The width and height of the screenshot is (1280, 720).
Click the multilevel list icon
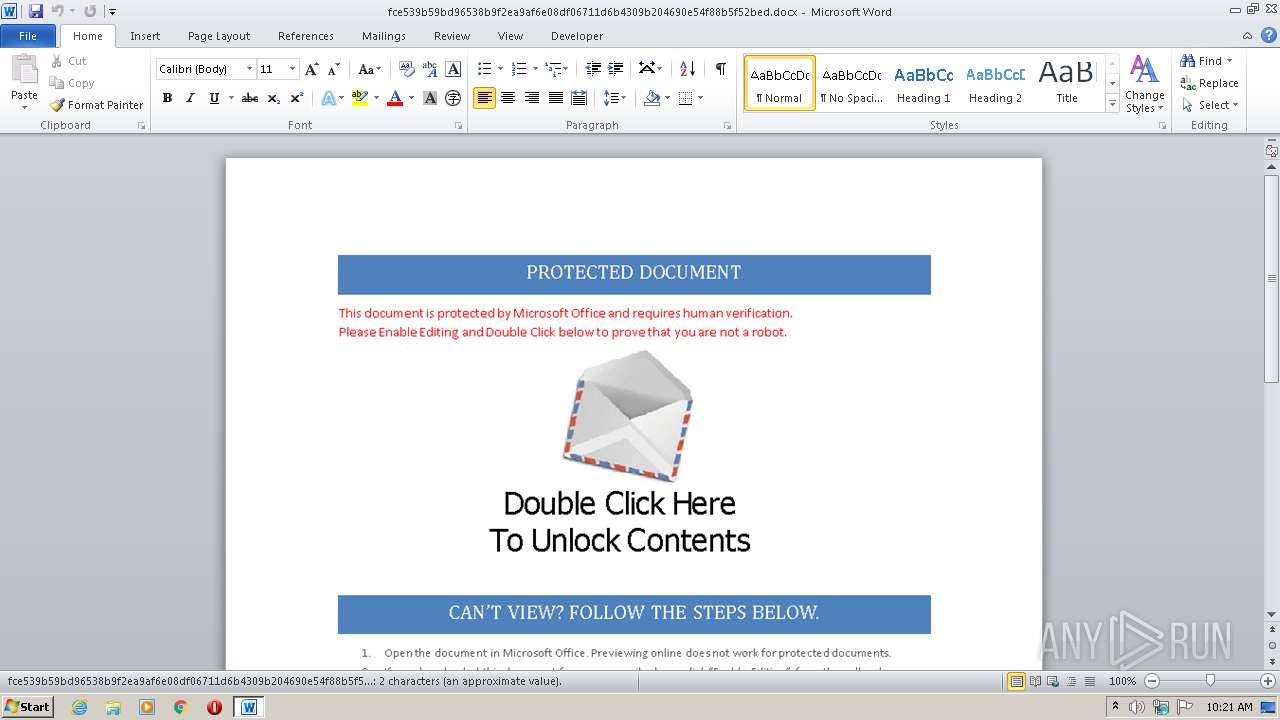(553, 69)
